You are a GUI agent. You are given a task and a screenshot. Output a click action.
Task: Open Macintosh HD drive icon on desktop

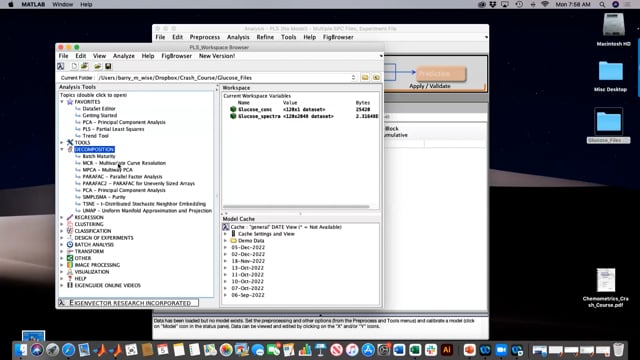click(613, 25)
